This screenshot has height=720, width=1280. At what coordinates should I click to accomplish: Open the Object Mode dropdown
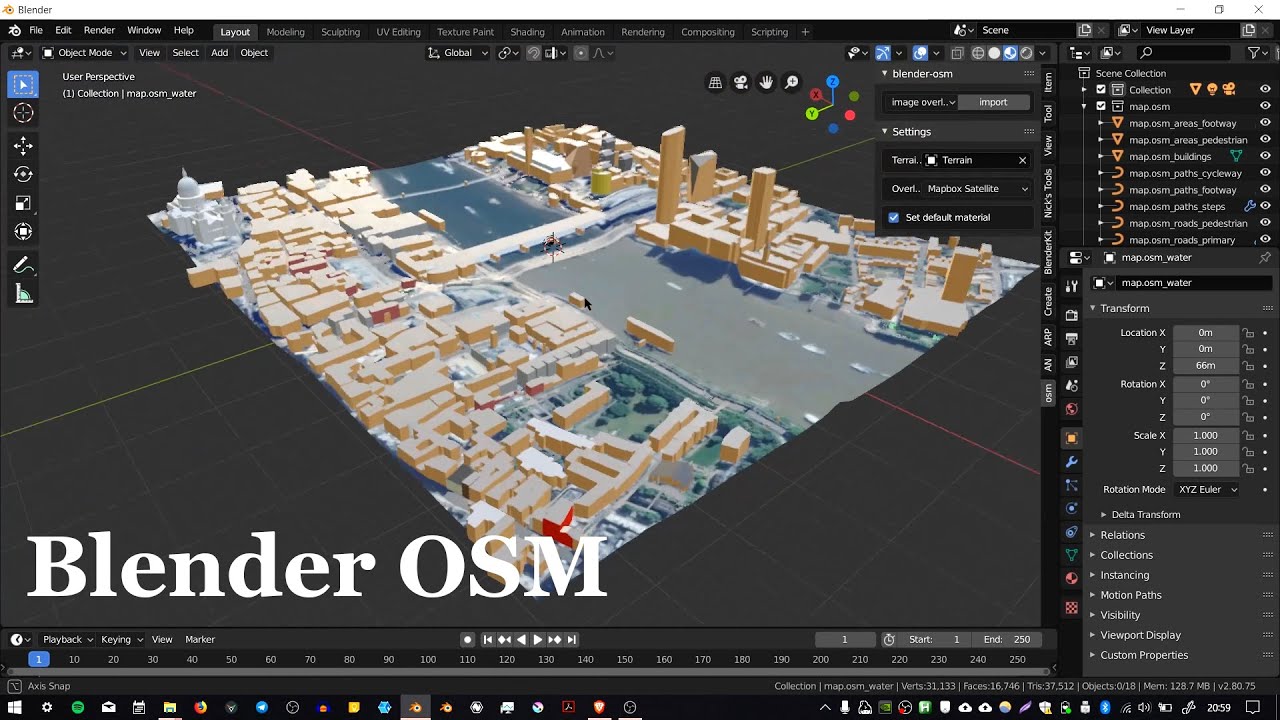85,53
